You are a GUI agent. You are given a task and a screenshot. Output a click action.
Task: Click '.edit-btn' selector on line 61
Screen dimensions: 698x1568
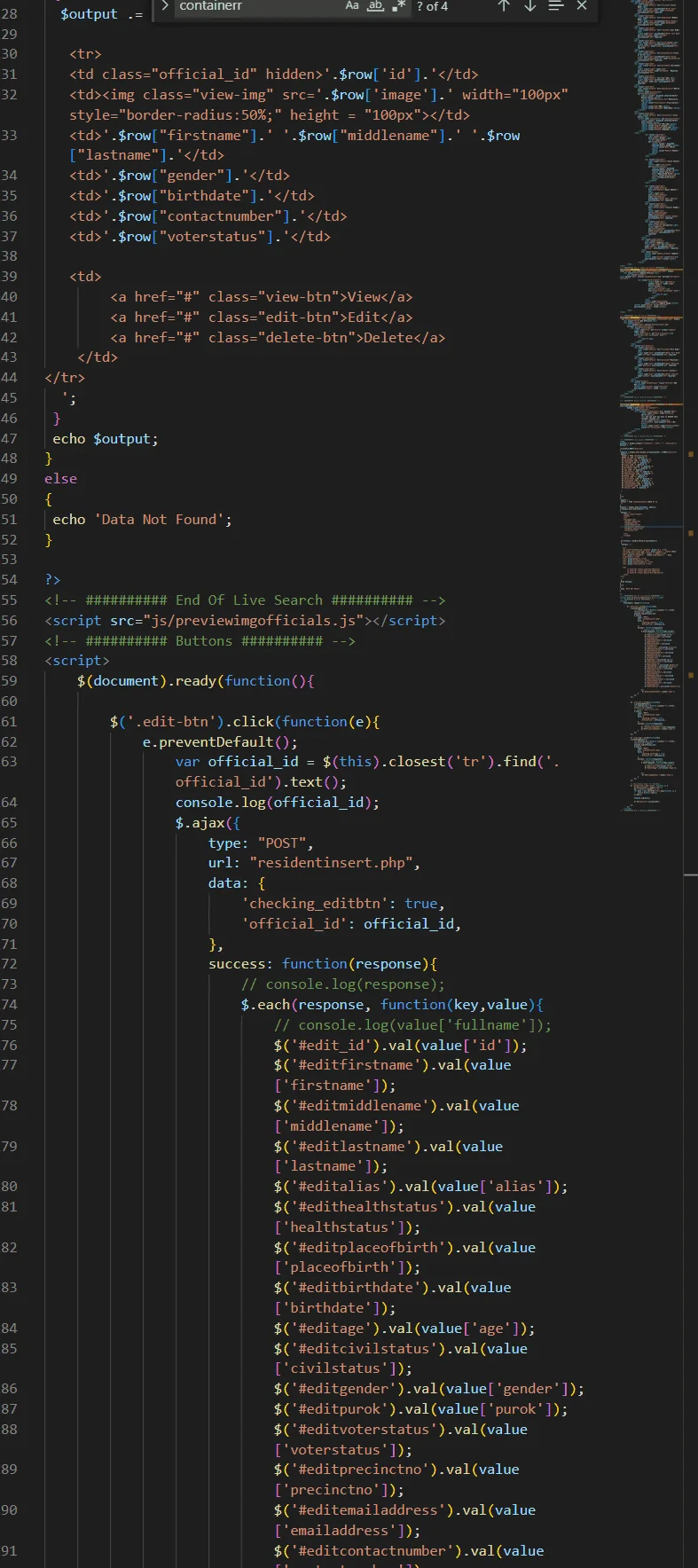coord(171,722)
